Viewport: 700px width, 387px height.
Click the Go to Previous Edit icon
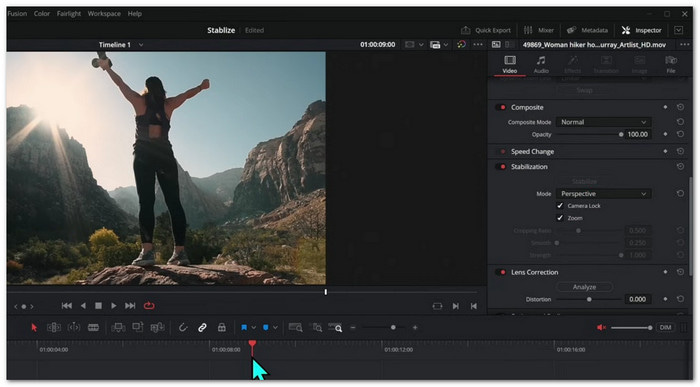474,306
